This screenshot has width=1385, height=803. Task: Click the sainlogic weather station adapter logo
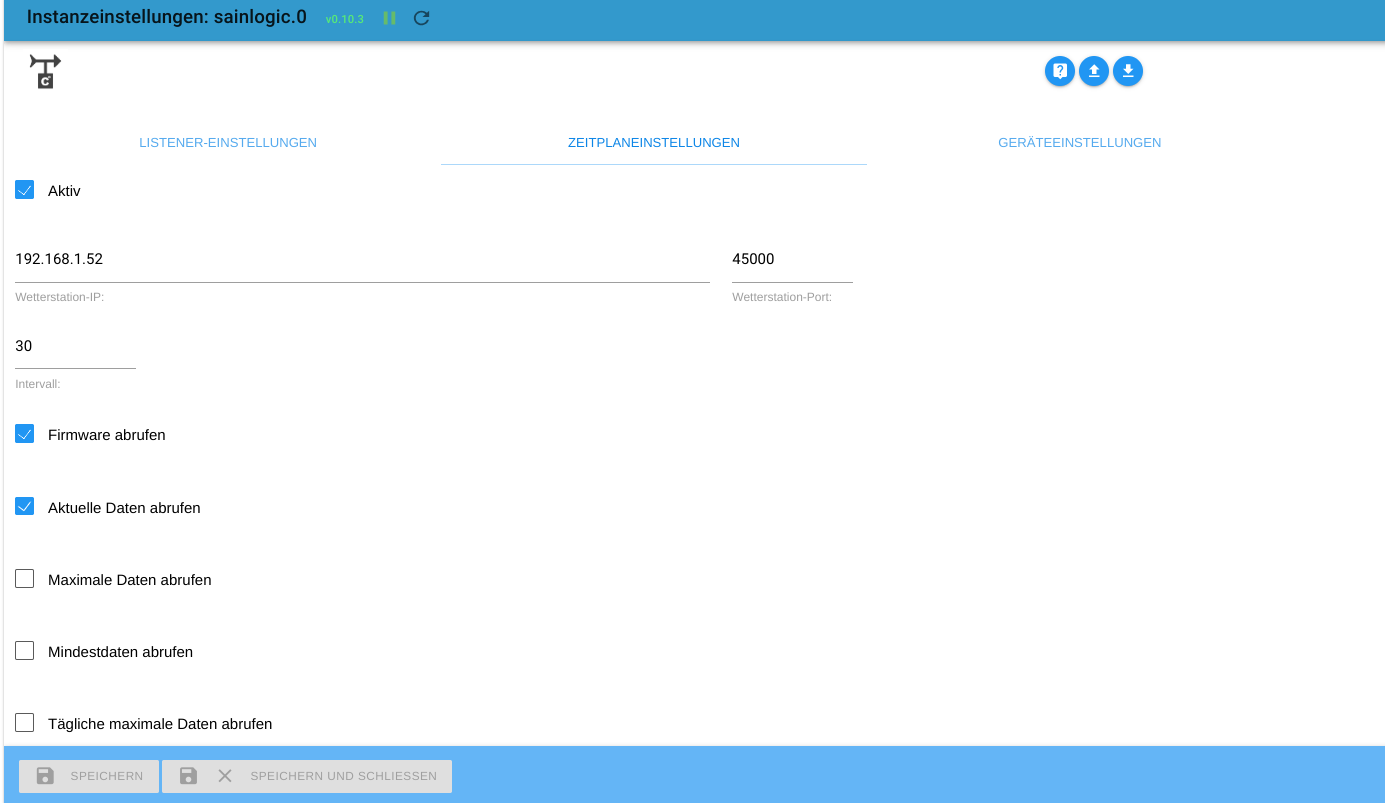(45, 71)
